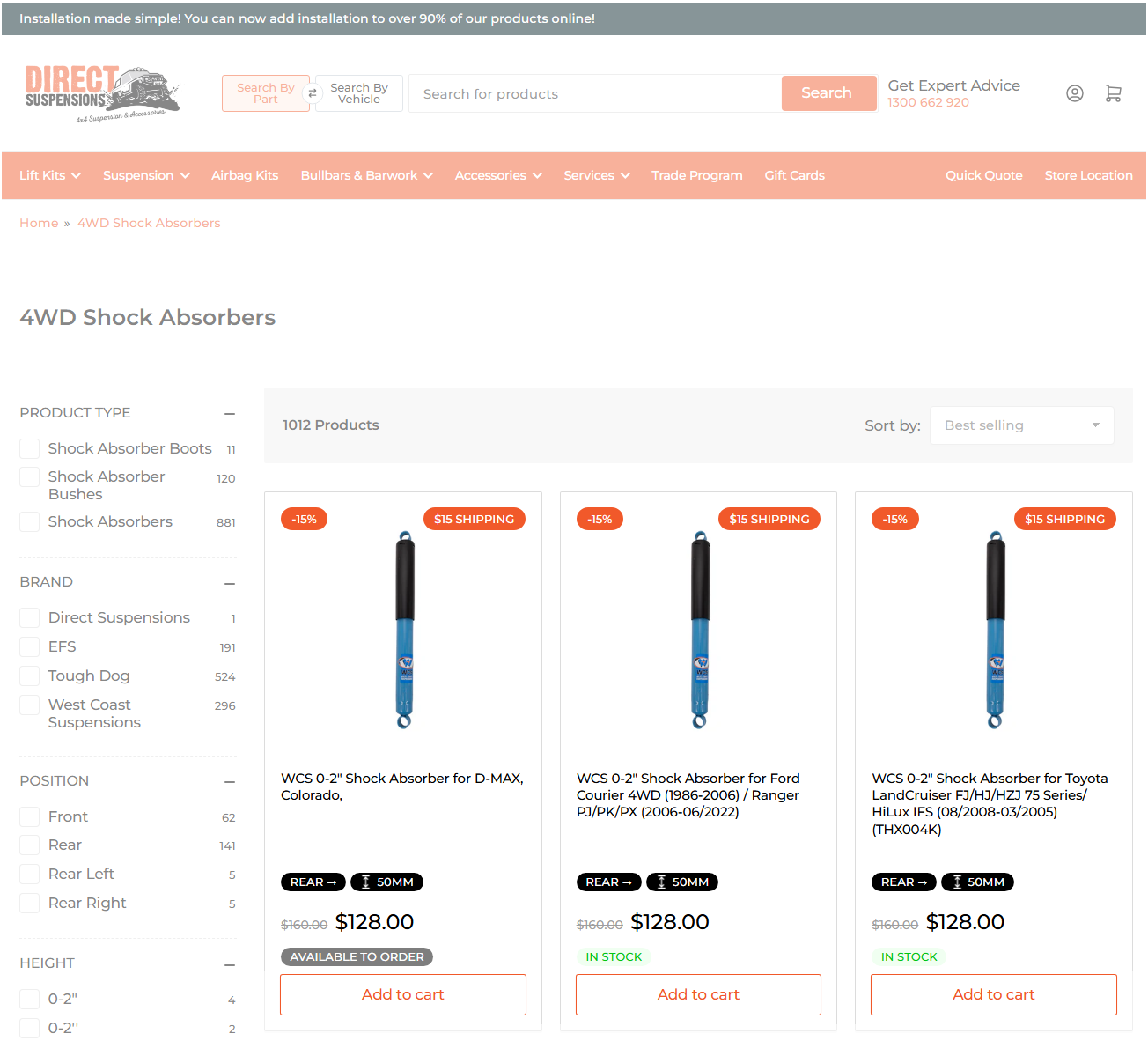Expand the Lift Kits menu
Viewport: 1148px width, 1041px height.
pos(50,175)
